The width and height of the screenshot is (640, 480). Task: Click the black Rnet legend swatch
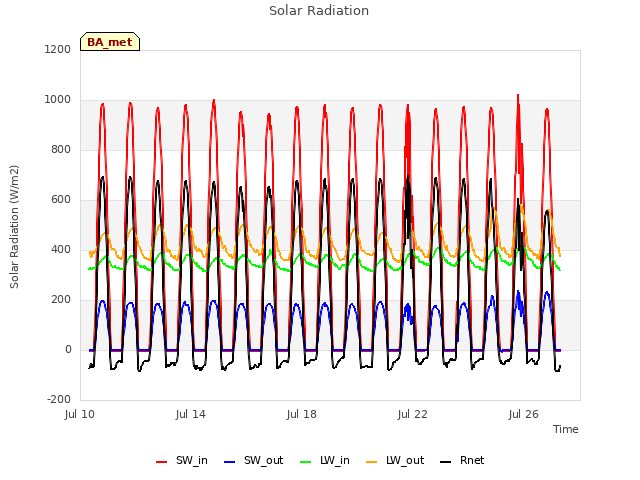[446, 462]
